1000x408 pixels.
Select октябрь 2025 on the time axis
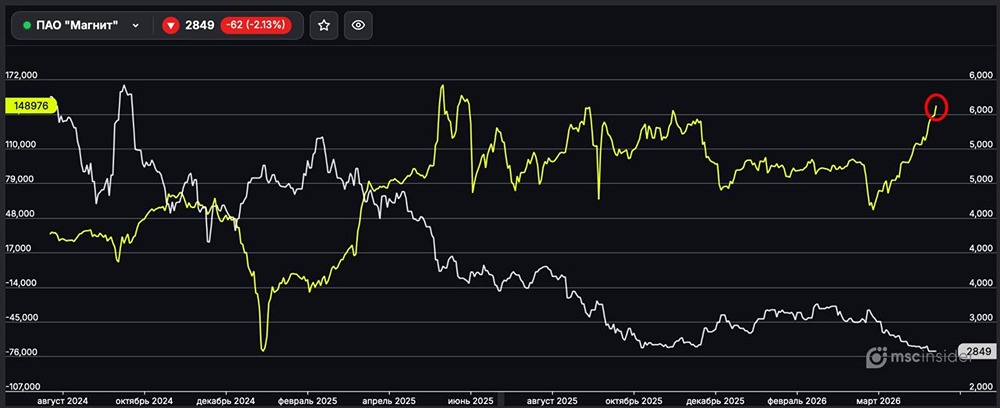(x=633, y=401)
